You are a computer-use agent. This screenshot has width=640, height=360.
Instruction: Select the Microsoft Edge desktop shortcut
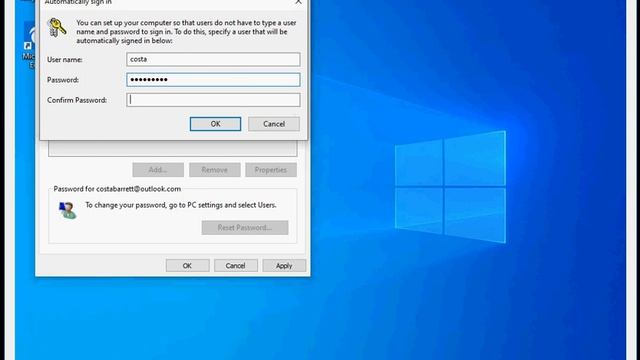30,45
